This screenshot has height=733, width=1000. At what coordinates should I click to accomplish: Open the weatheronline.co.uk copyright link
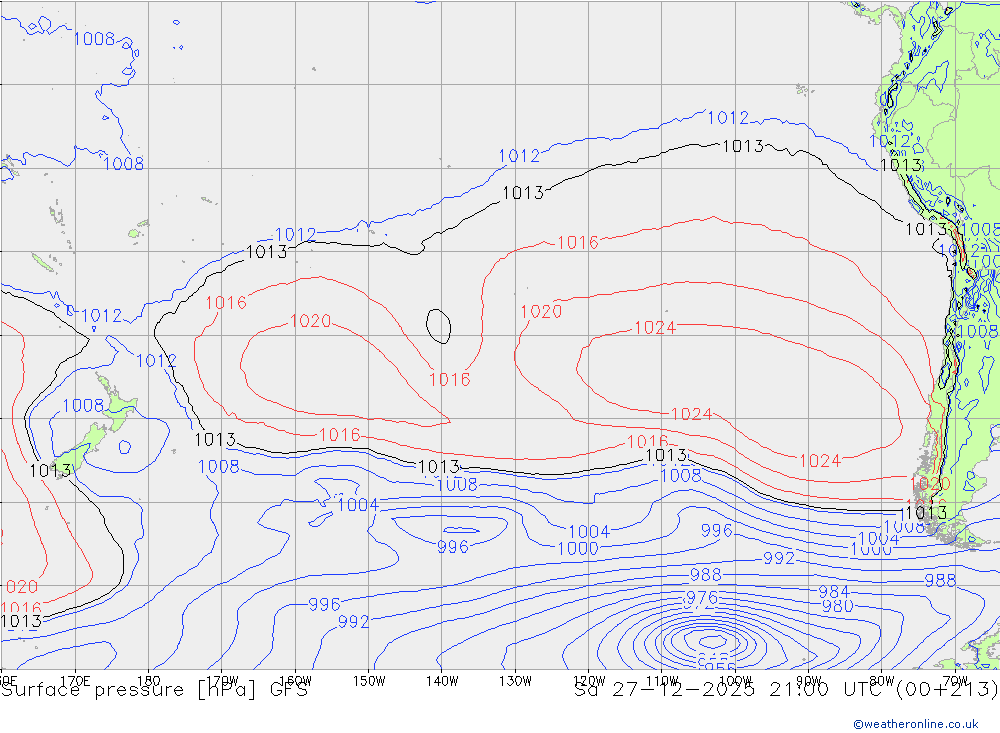[915, 724]
